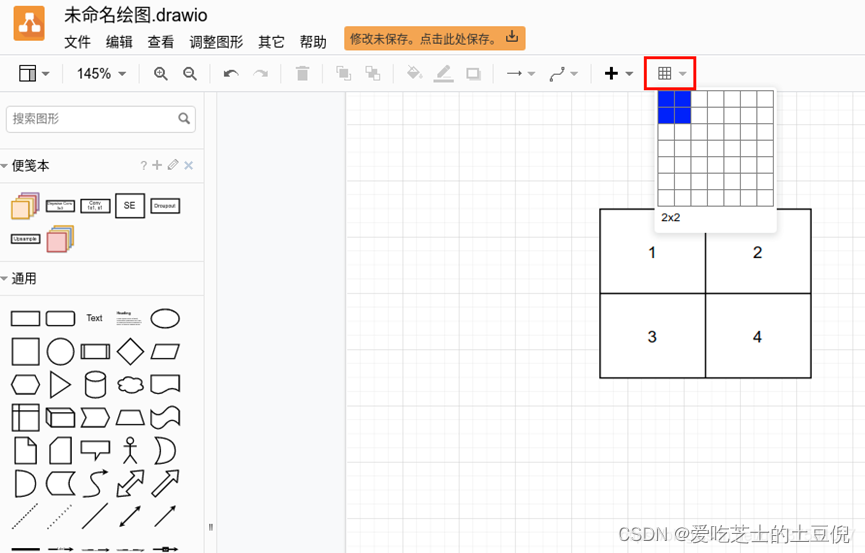865x553 pixels.
Task: Open the 145% zoom level dropdown
Action: pos(102,73)
